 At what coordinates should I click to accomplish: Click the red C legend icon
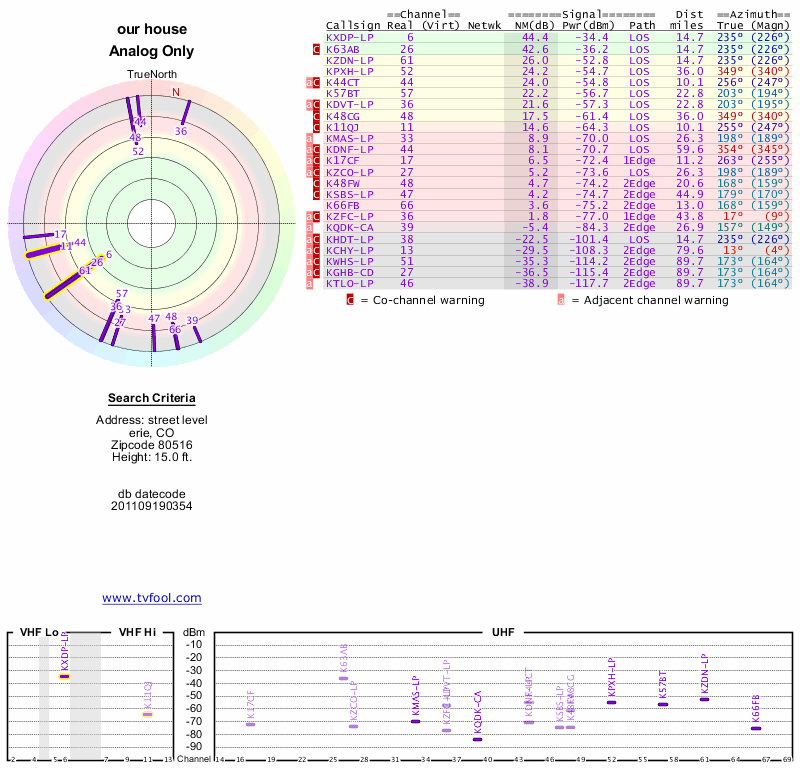click(350, 300)
